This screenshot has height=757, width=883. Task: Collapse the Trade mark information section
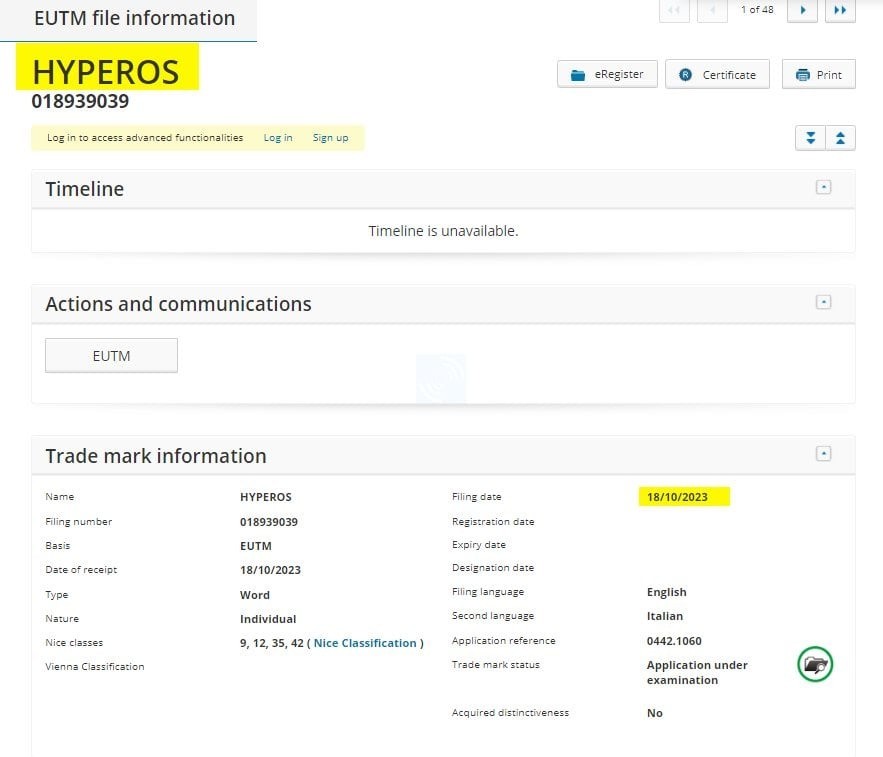click(x=823, y=454)
